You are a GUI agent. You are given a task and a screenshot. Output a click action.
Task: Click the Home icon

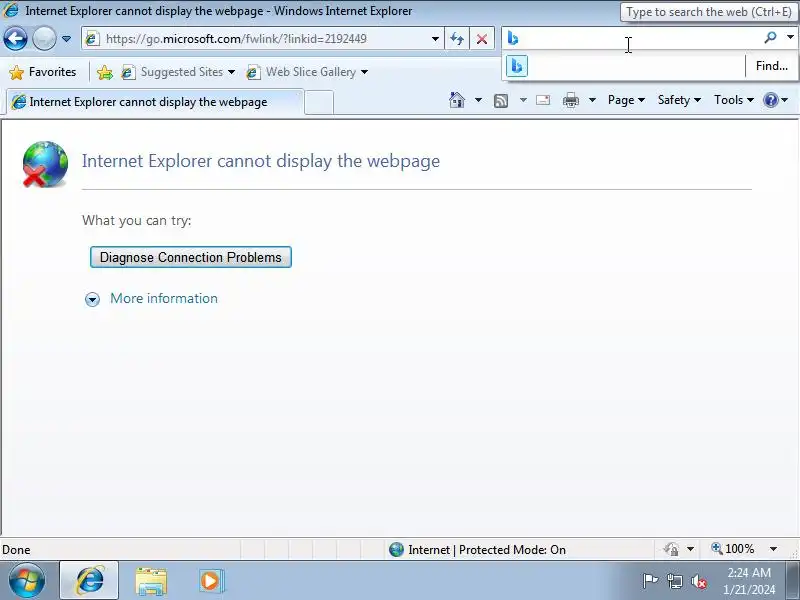[457, 100]
